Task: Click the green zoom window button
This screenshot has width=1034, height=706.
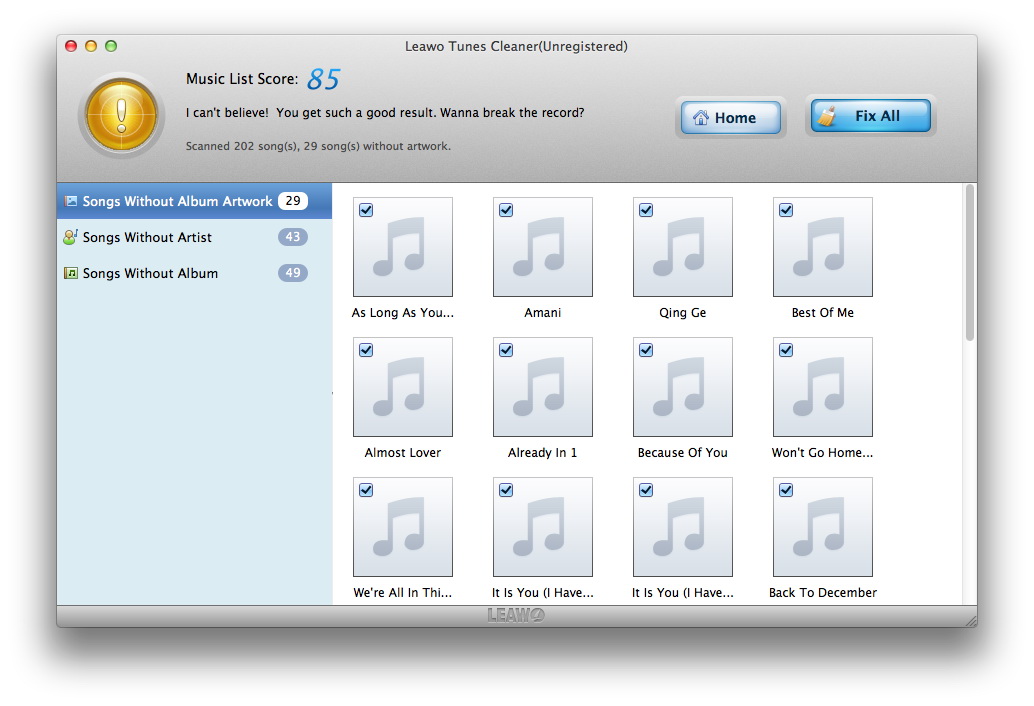Action: [111, 46]
